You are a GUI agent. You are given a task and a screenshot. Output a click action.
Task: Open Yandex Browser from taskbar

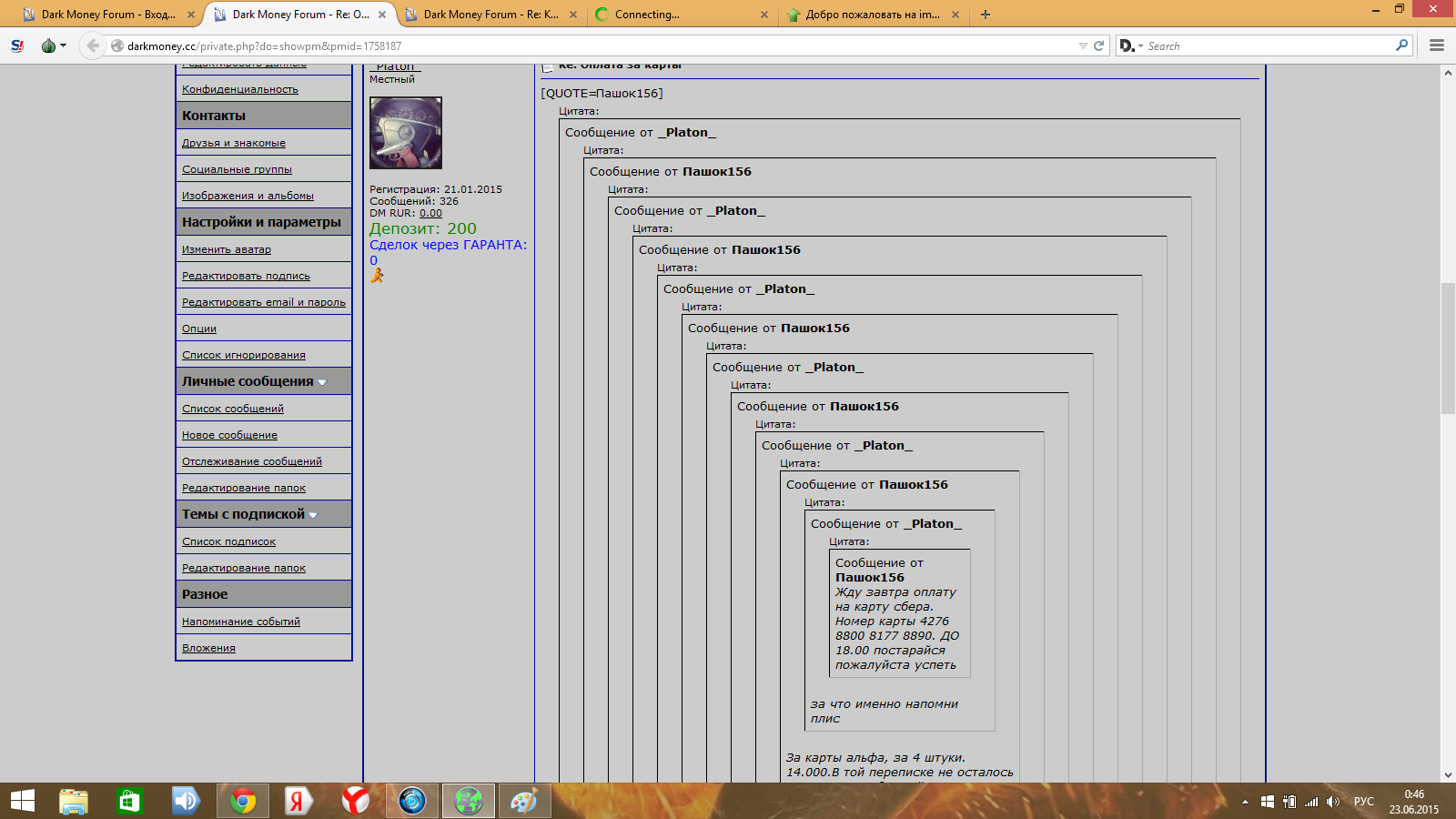coord(356,801)
